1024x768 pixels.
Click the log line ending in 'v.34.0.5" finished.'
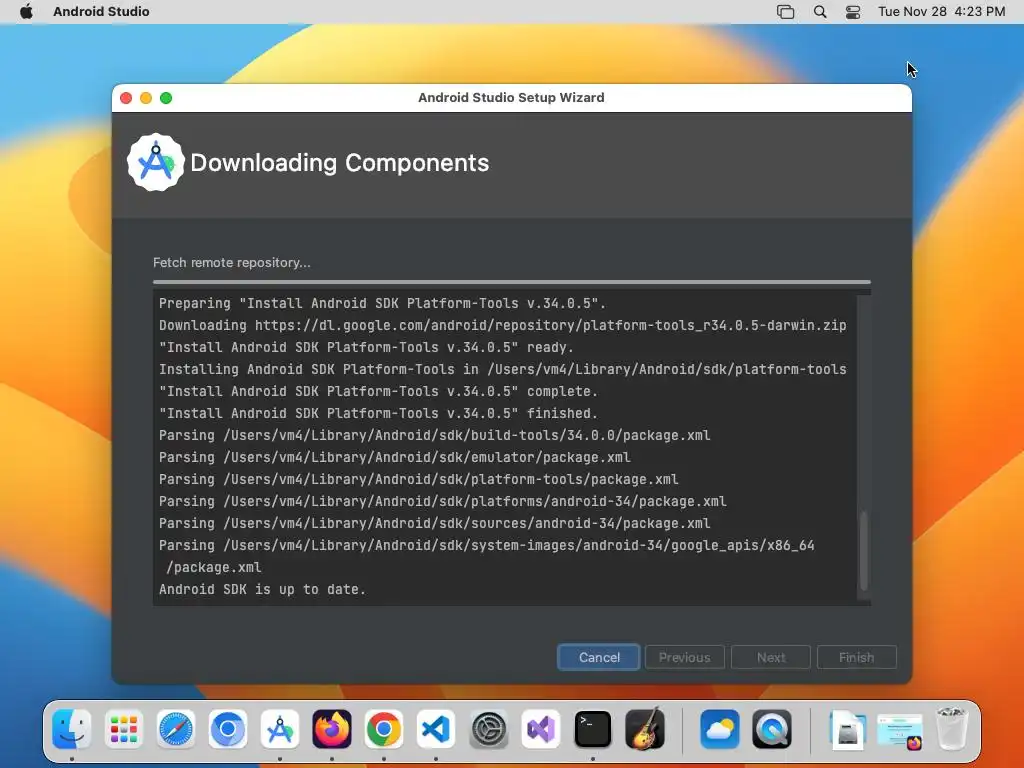tap(378, 413)
